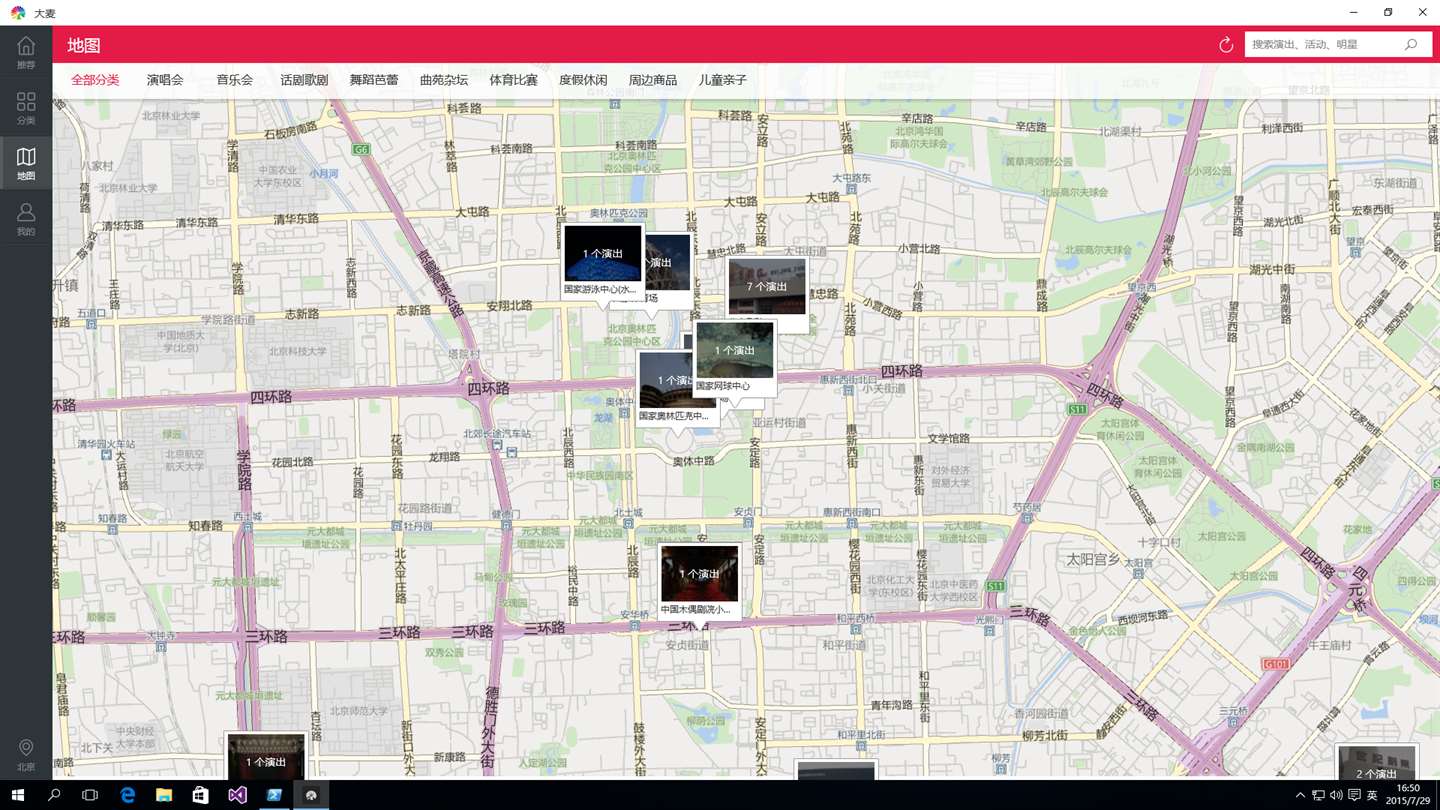Open the volume control in system tray
Viewport: 1440px width, 810px height.
coord(1336,795)
